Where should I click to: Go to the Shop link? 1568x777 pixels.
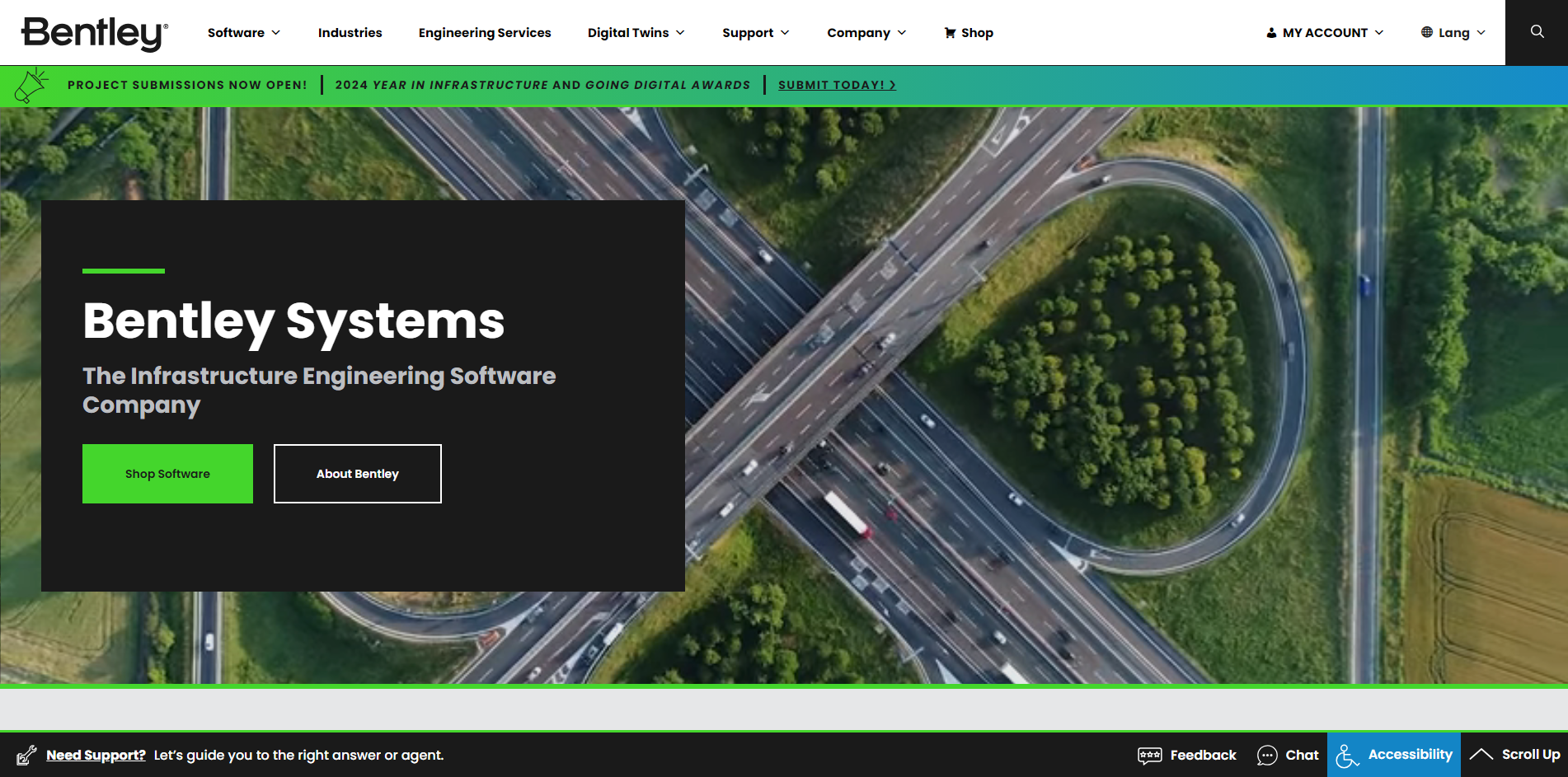pos(977,33)
